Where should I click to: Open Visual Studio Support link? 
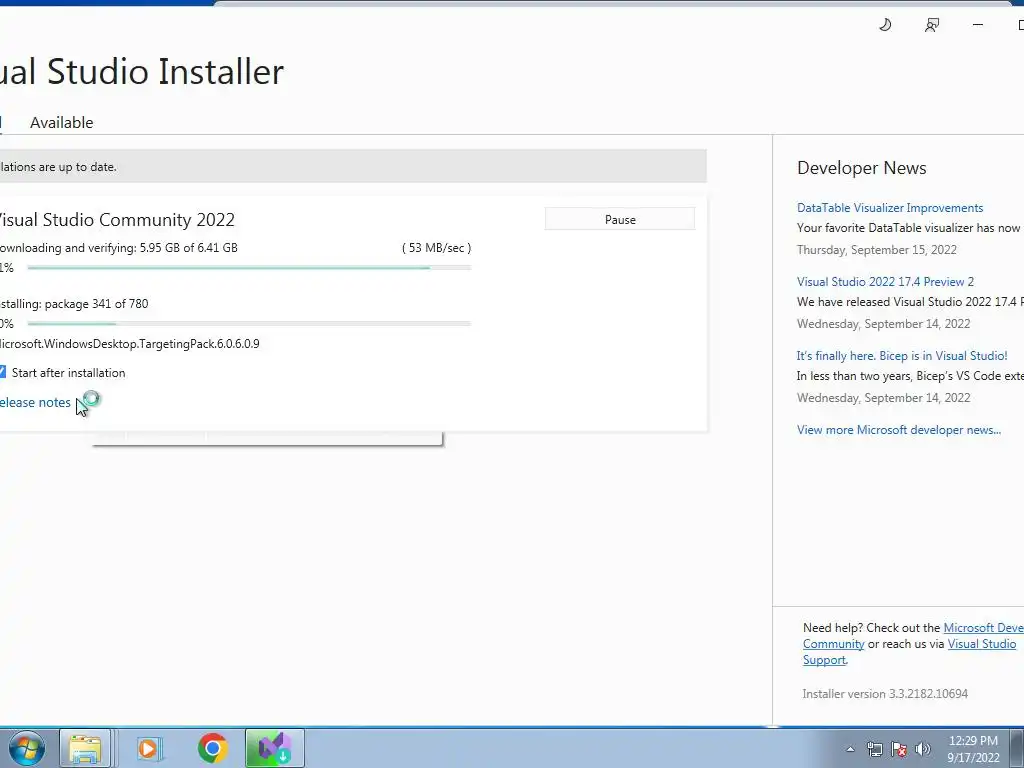pos(982,644)
